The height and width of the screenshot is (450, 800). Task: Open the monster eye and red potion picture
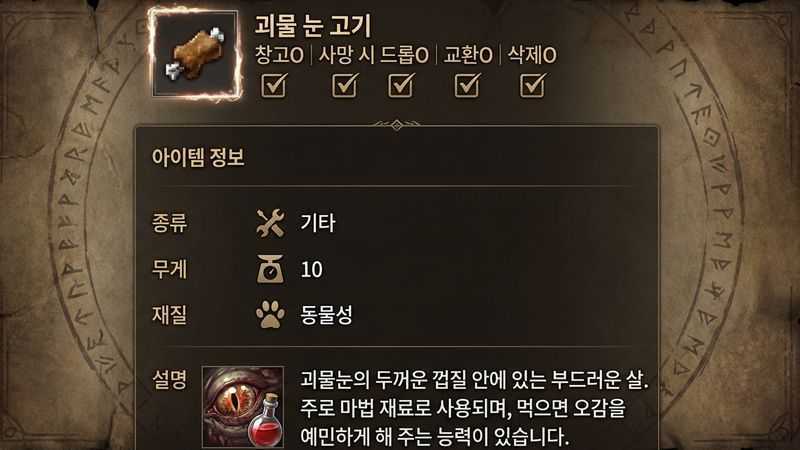click(x=243, y=407)
